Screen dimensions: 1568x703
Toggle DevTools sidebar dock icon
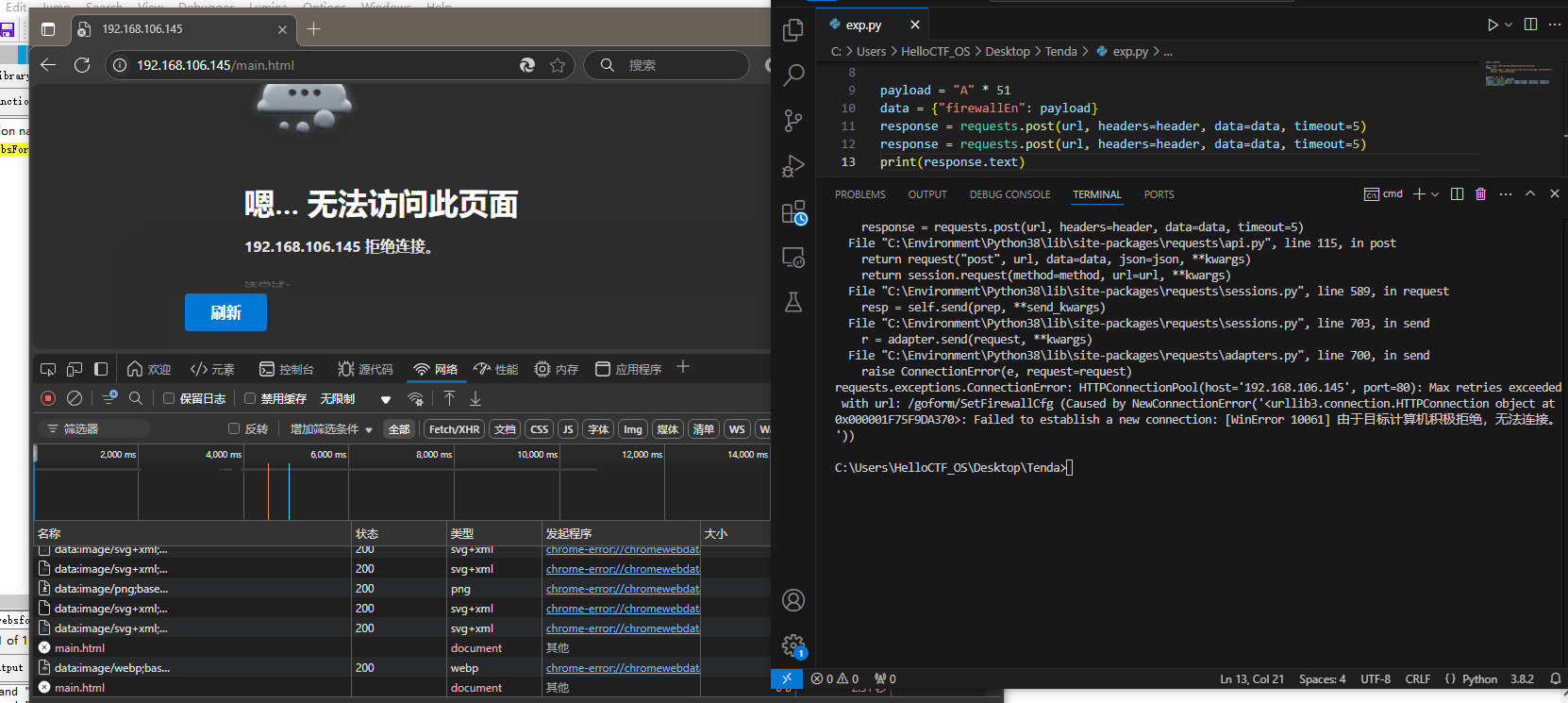[x=101, y=369]
